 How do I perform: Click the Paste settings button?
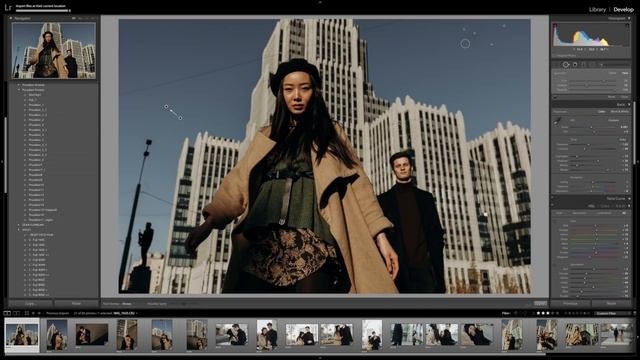(x=76, y=304)
